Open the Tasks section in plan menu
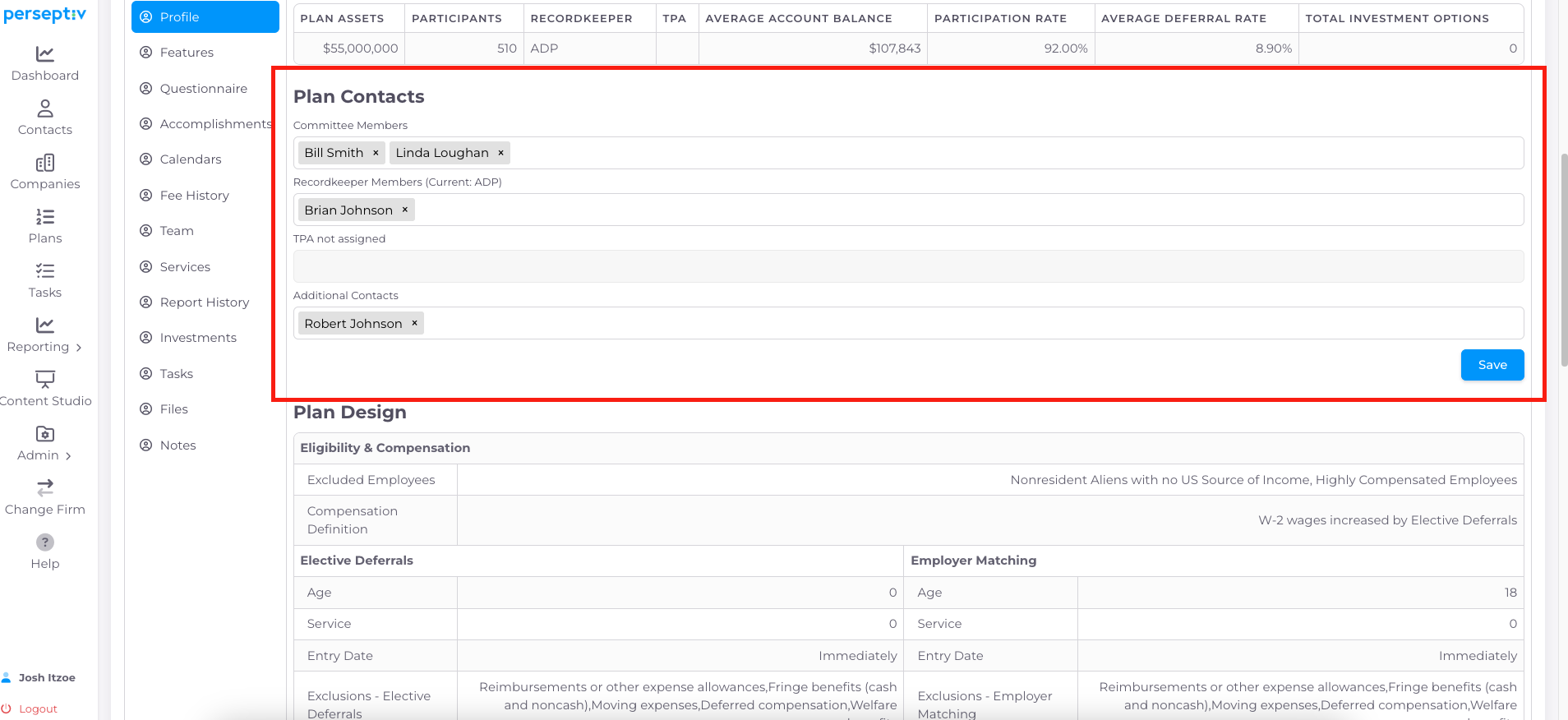The image size is (1568, 720). pyautogui.click(x=177, y=374)
